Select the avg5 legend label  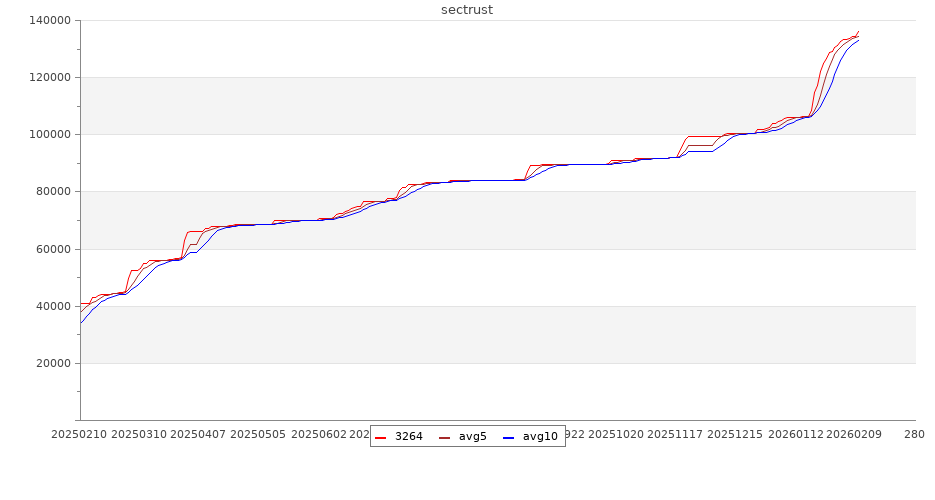point(472,437)
